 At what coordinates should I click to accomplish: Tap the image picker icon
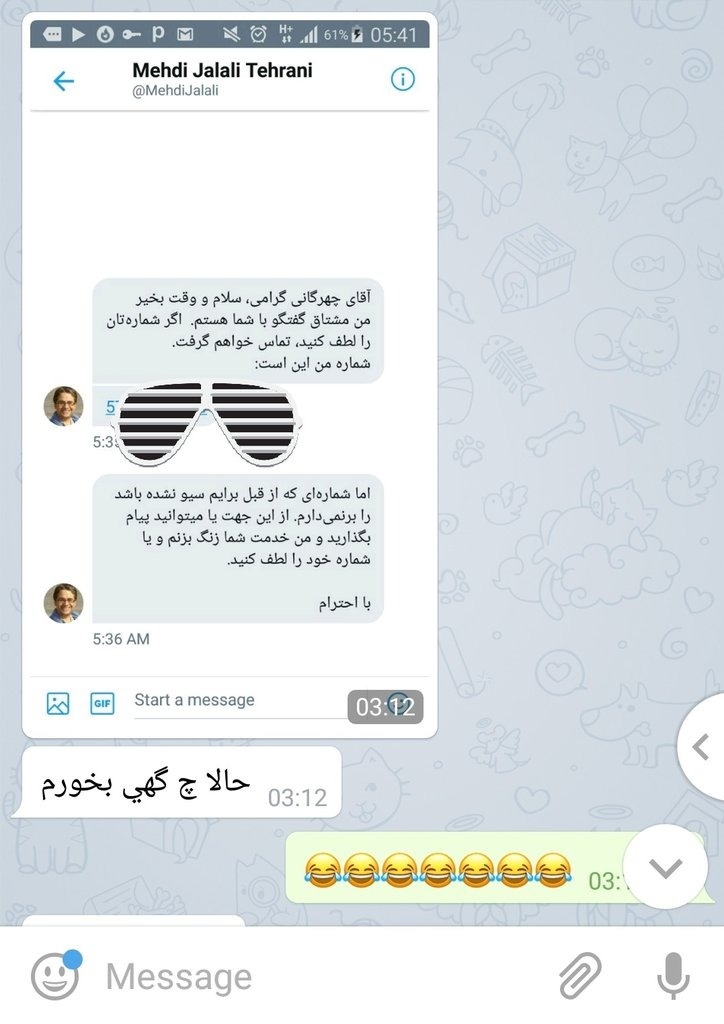pyautogui.click(x=58, y=703)
